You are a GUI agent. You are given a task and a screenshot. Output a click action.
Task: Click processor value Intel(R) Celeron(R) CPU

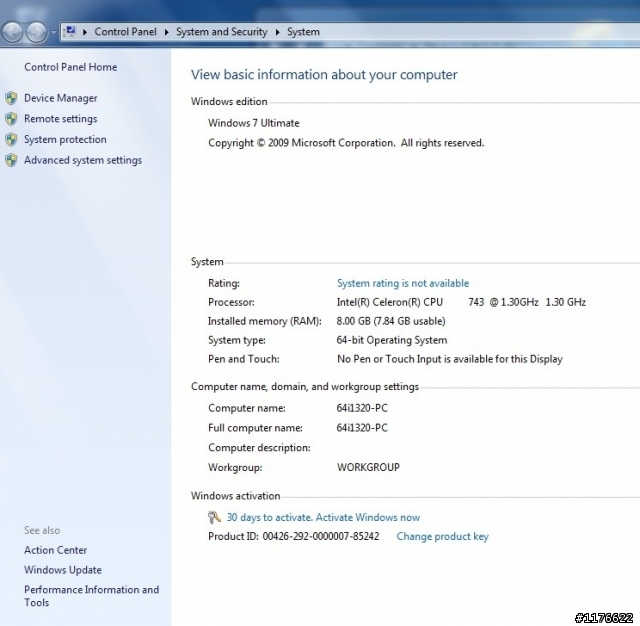pyautogui.click(x=461, y=302)
